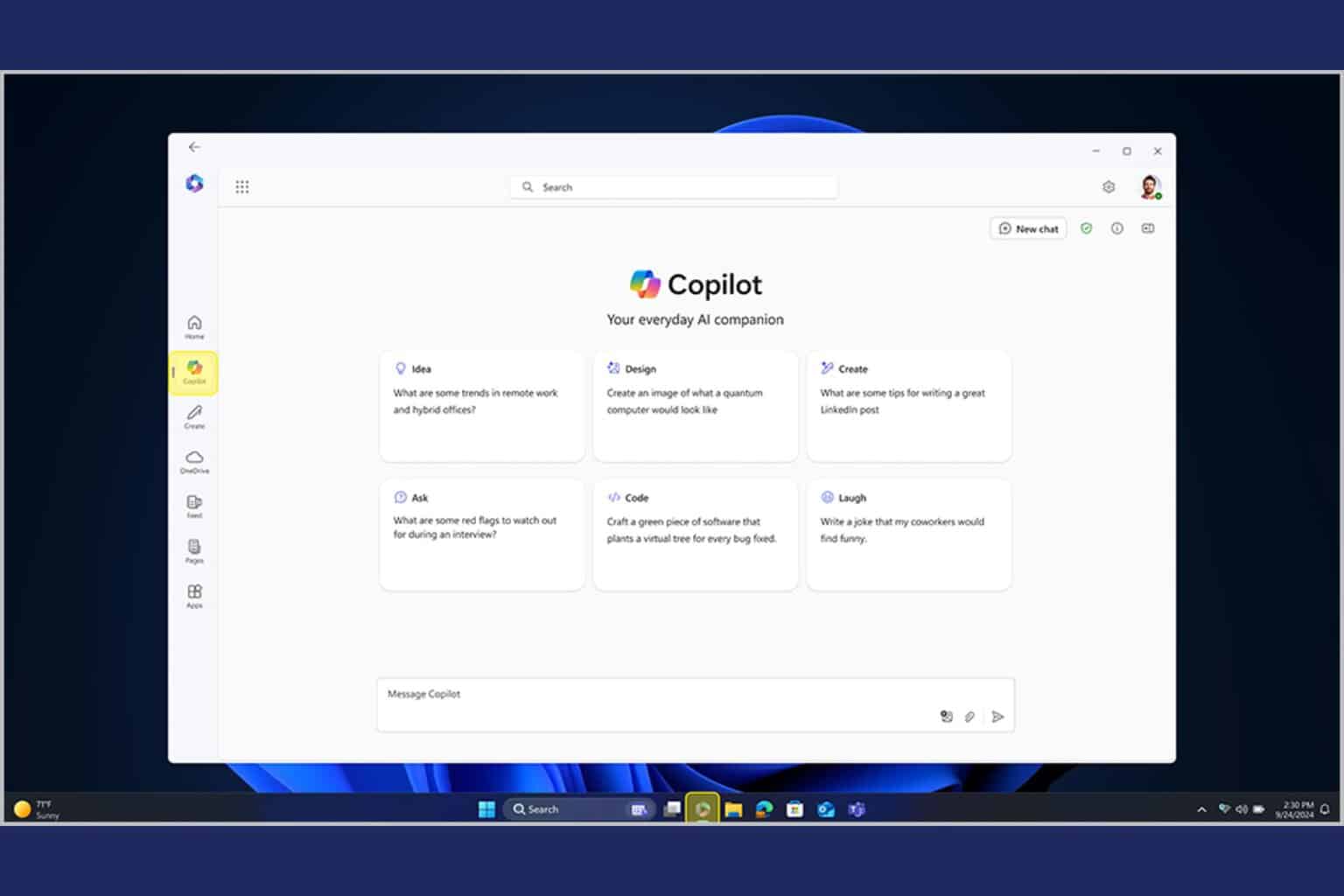Click the info icon beside New chat
This screenshot has height=896, width=1344.
tap(1117, 228)
